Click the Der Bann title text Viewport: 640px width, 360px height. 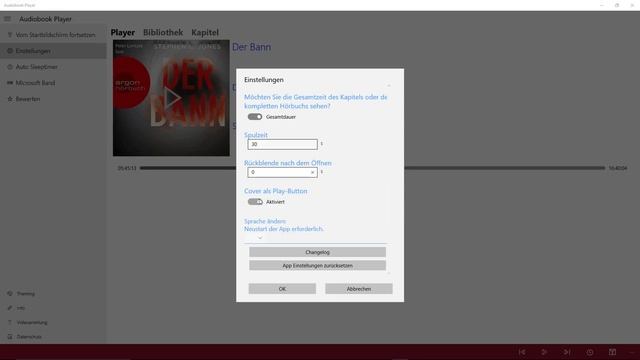coord(251,47)
